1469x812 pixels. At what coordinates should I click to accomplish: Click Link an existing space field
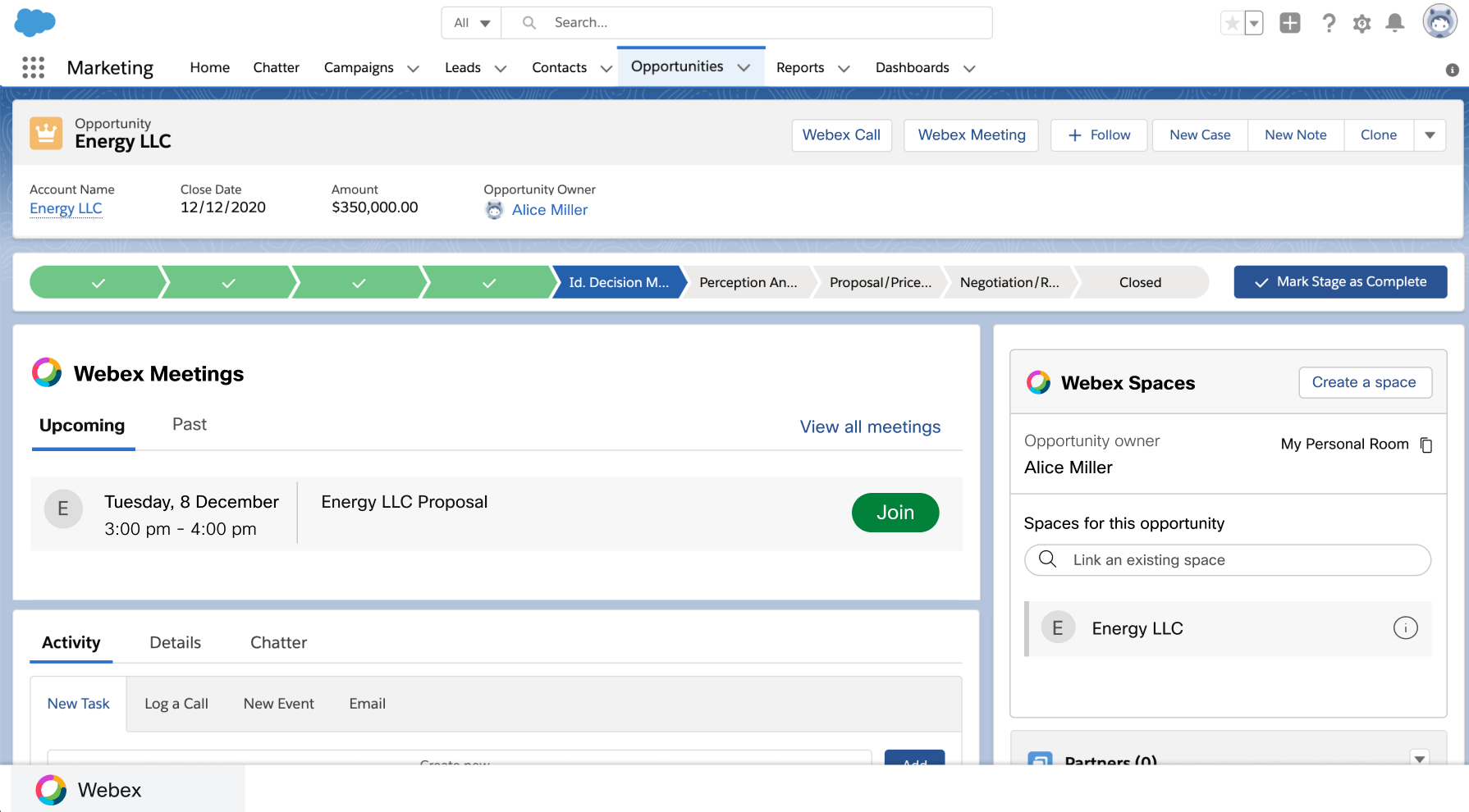(x=1228, y=560)
